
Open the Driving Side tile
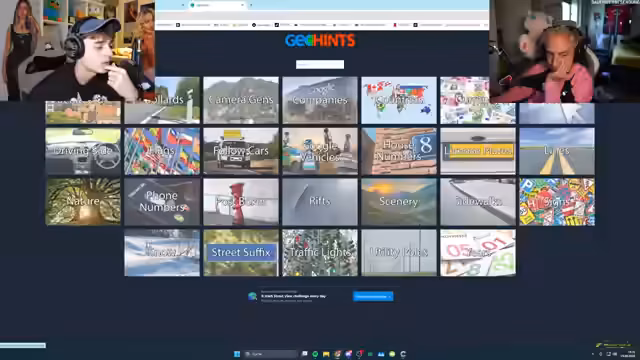pyautogui.click(x=83, y=151)
